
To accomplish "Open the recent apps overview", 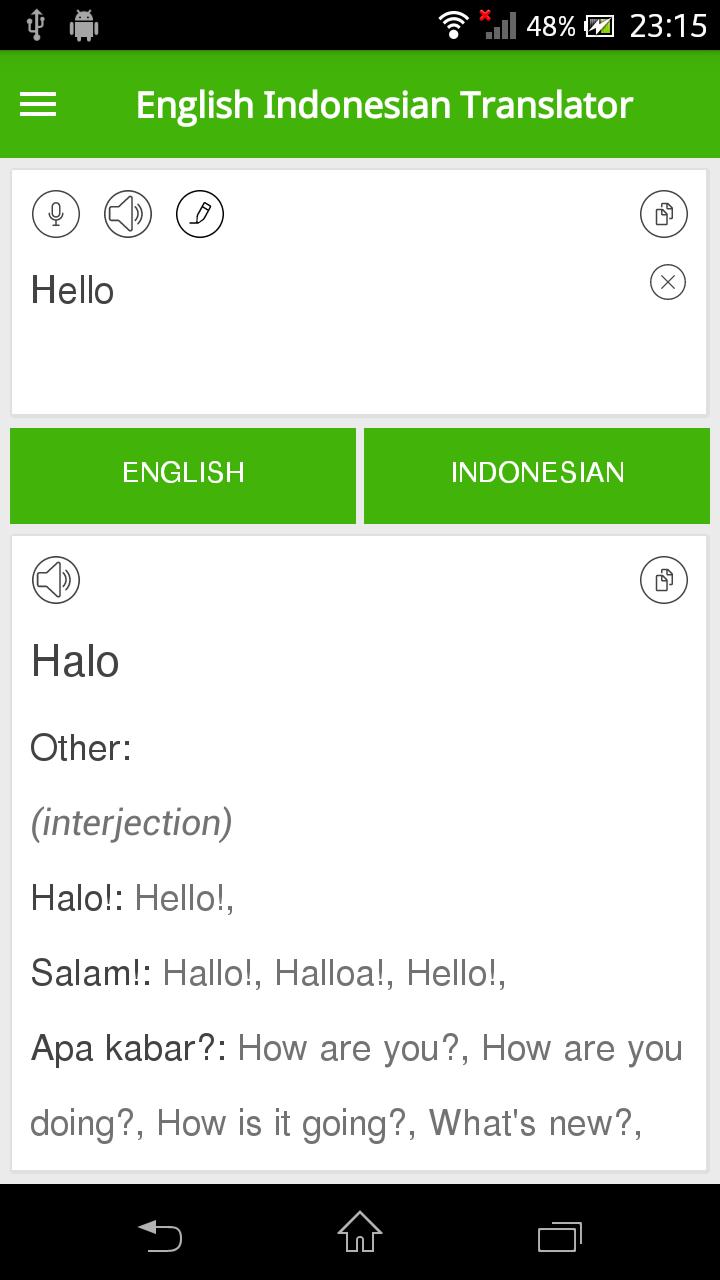I will [x=560, y=1234].
